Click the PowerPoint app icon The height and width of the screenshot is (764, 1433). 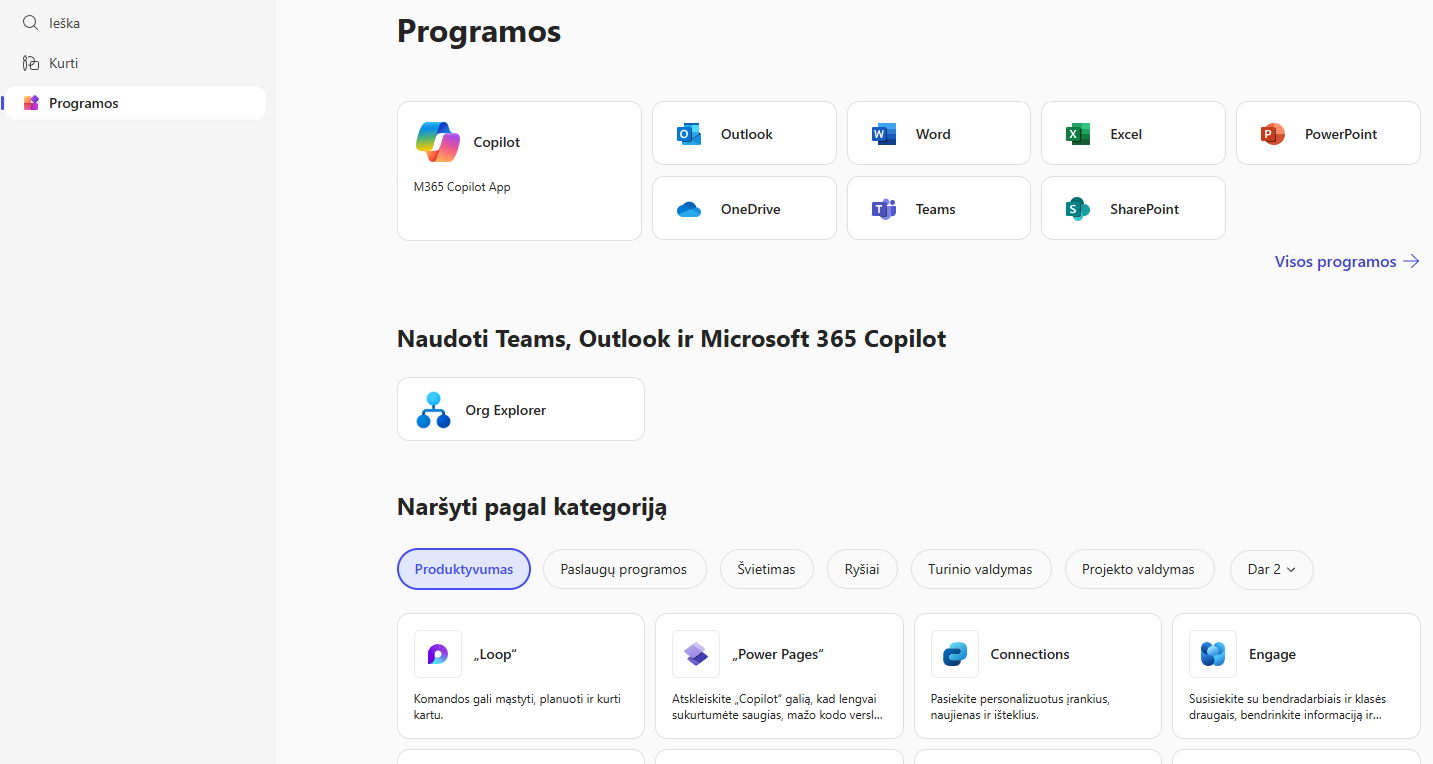(1273, 134)
